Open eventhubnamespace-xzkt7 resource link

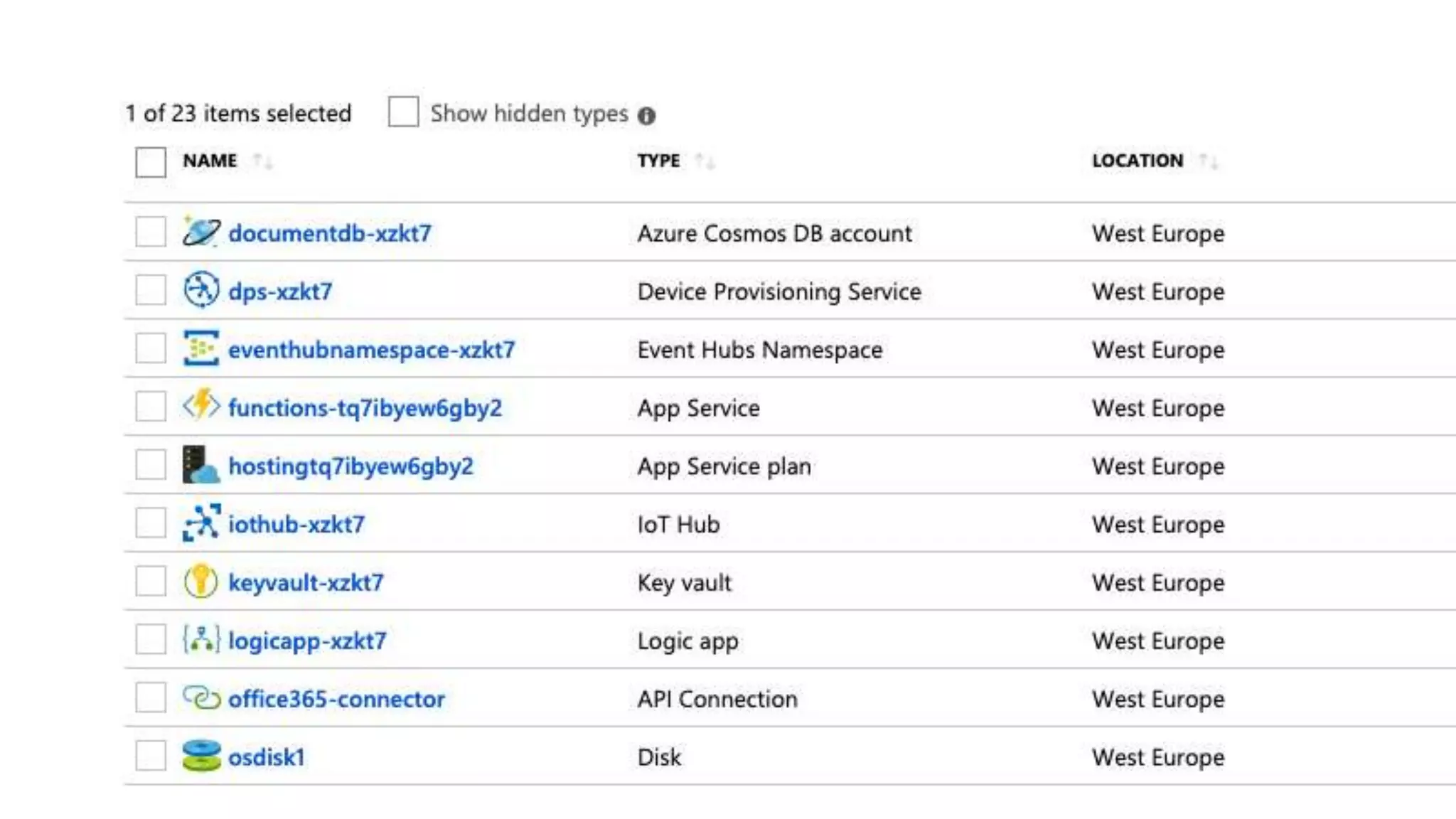tap(371, 350)
